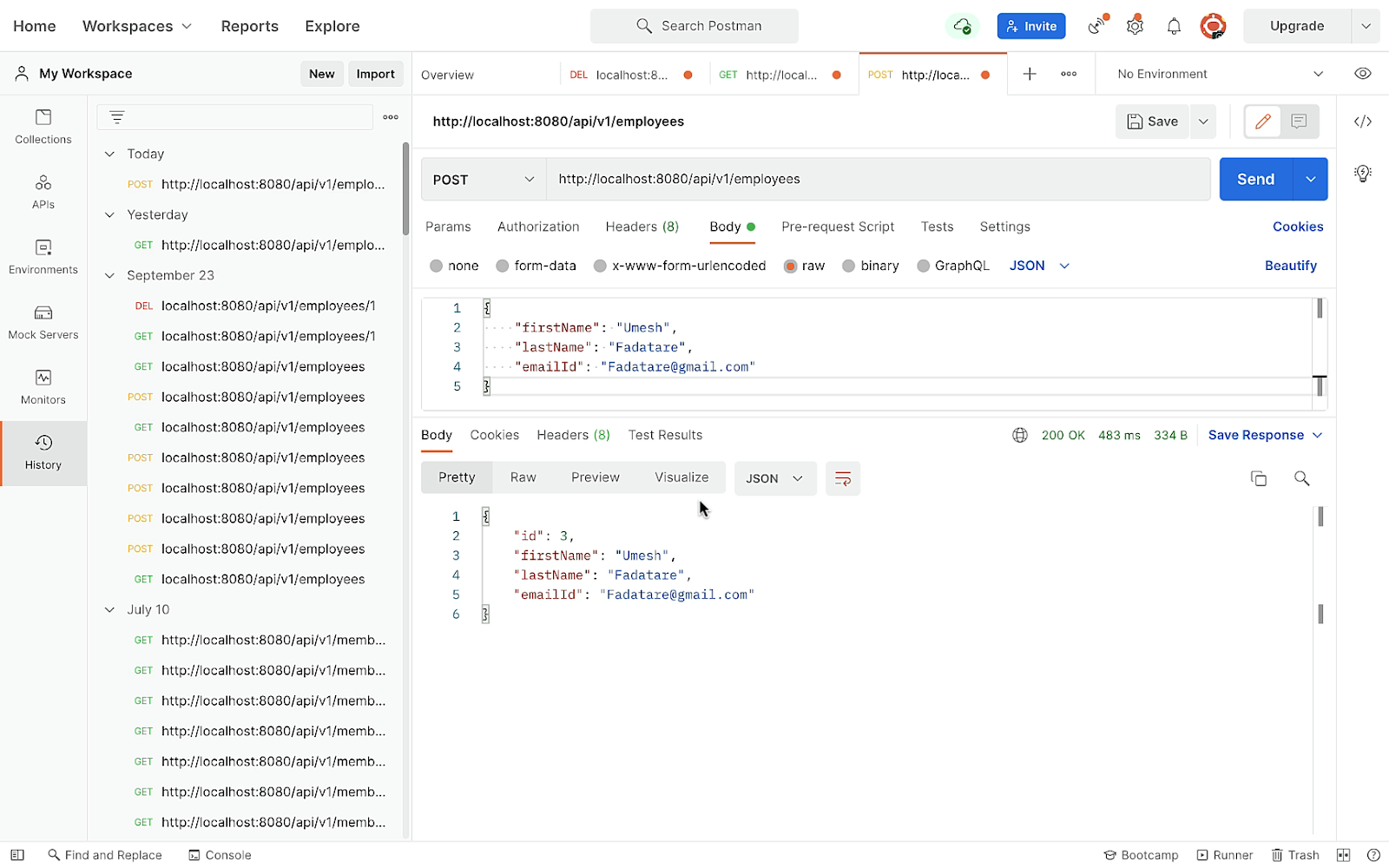The width and height of the screenshot is (1389, 868).
Task: Switch to the request Headers (8) tab
Action: click(642, 227)
